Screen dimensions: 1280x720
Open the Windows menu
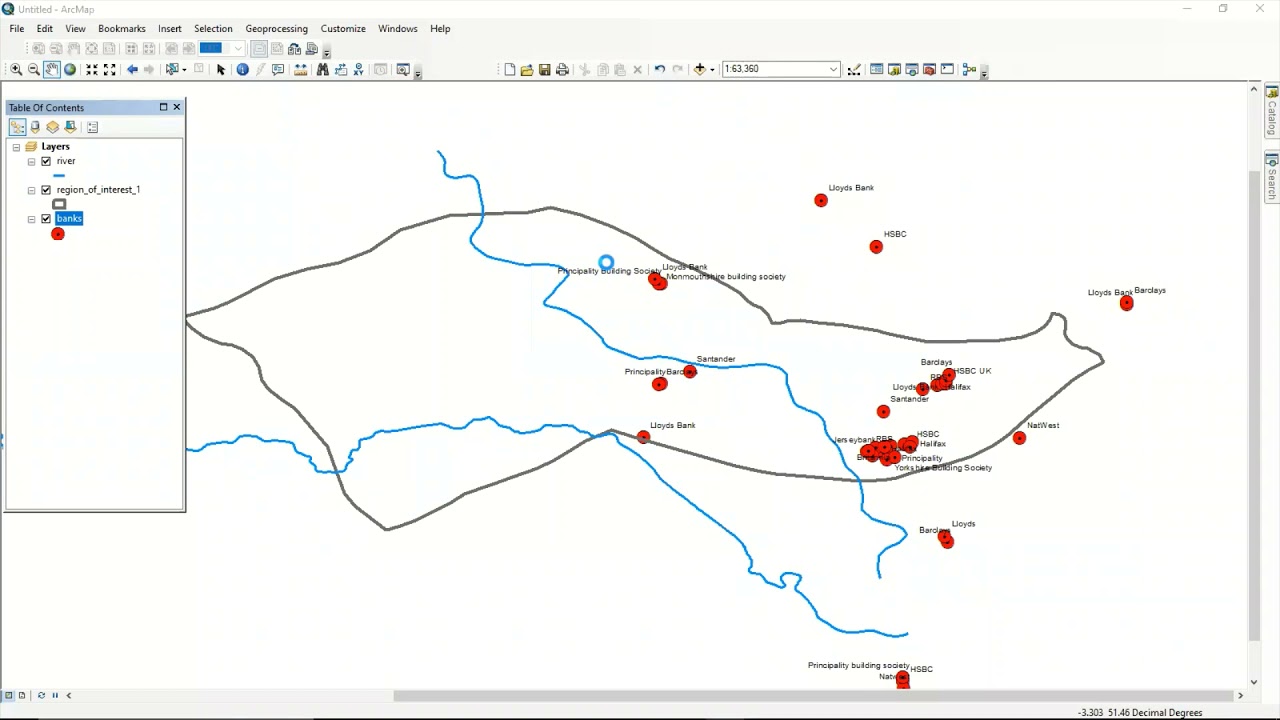point(398,28)
